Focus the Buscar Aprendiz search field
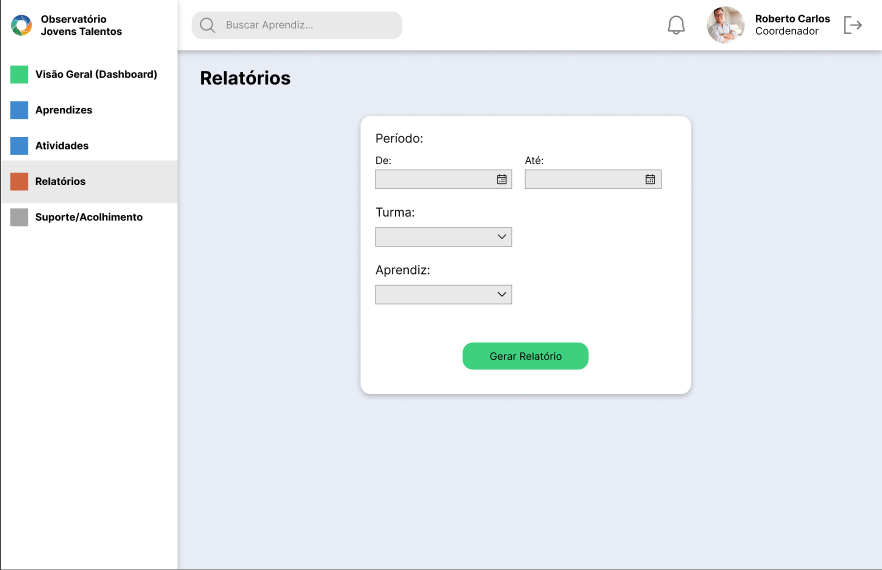 (x=297, y=25)
